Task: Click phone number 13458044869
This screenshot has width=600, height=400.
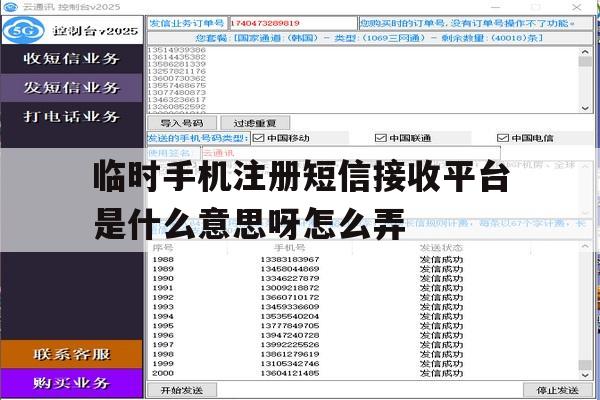Action: point(290,269)
